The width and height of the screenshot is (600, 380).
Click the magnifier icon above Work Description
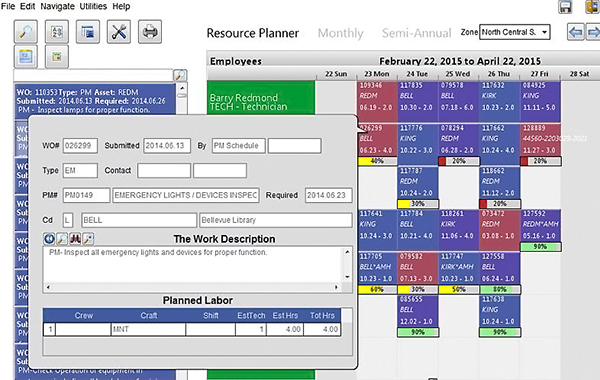click(62, 239)
